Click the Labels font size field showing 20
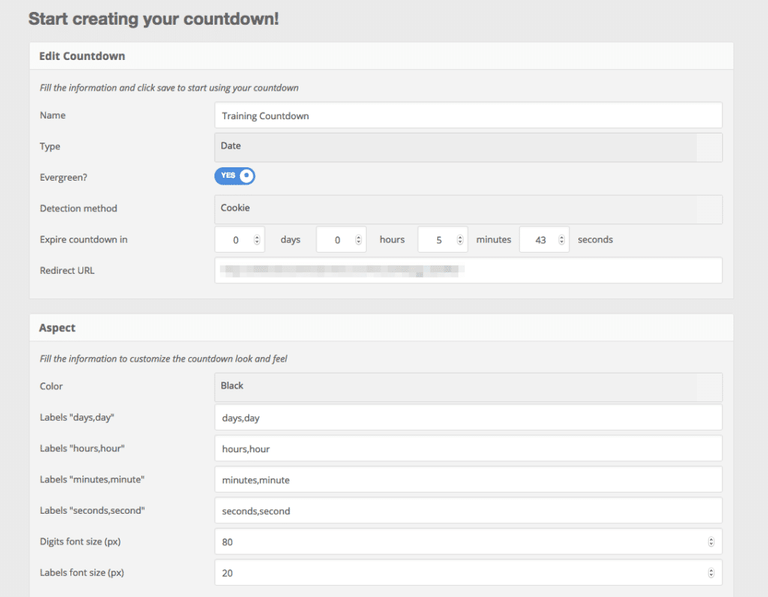 point(468,573)
